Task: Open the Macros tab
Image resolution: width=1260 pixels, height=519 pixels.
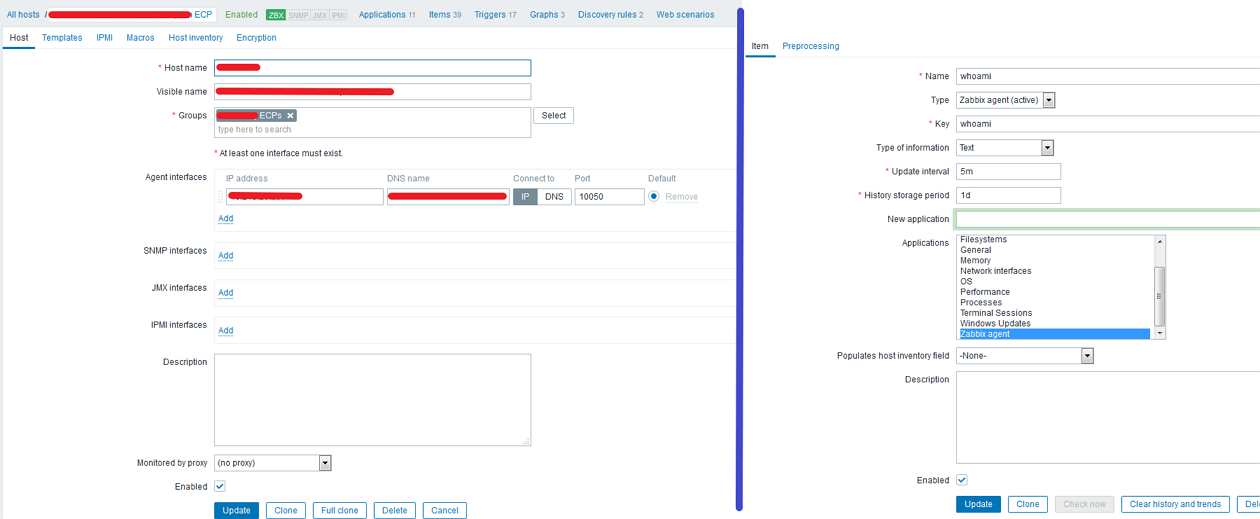Action: click(x=140, y=38)
